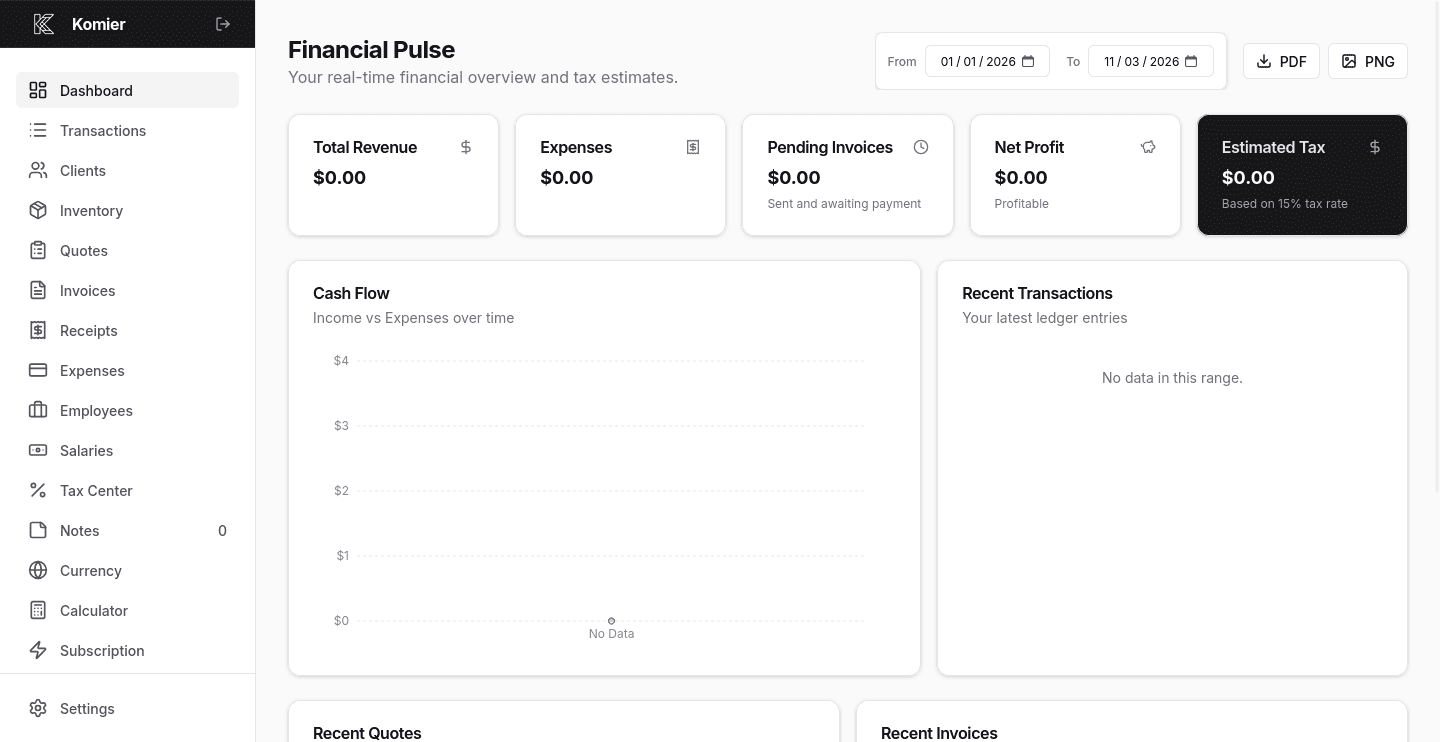Click the globe icon next to Currency

coord(38,570)
